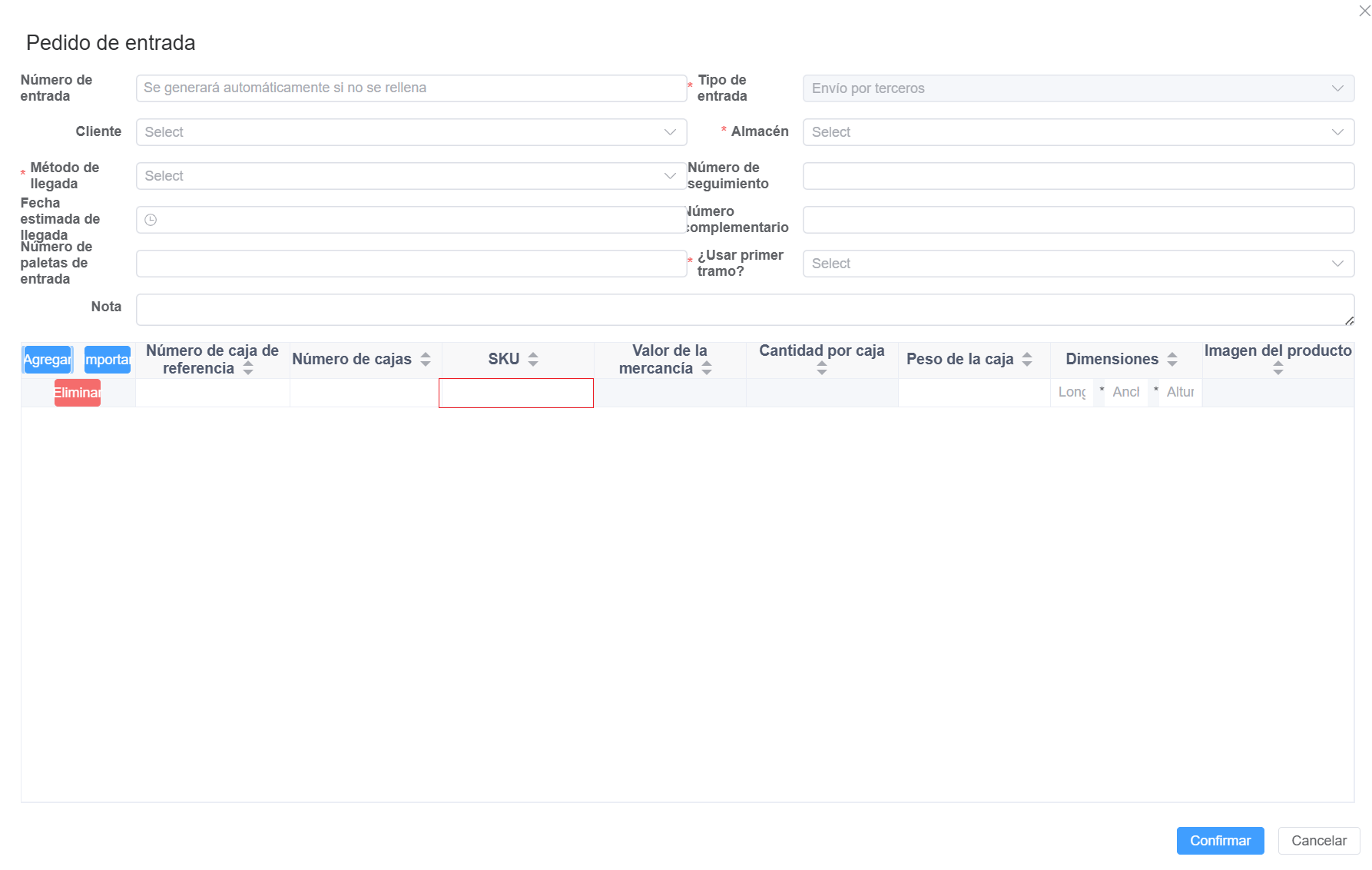The height and width of the screenshot is (870, 1372).
Task: Sort the Cantidad por caja column
Action: coord(822,369)
